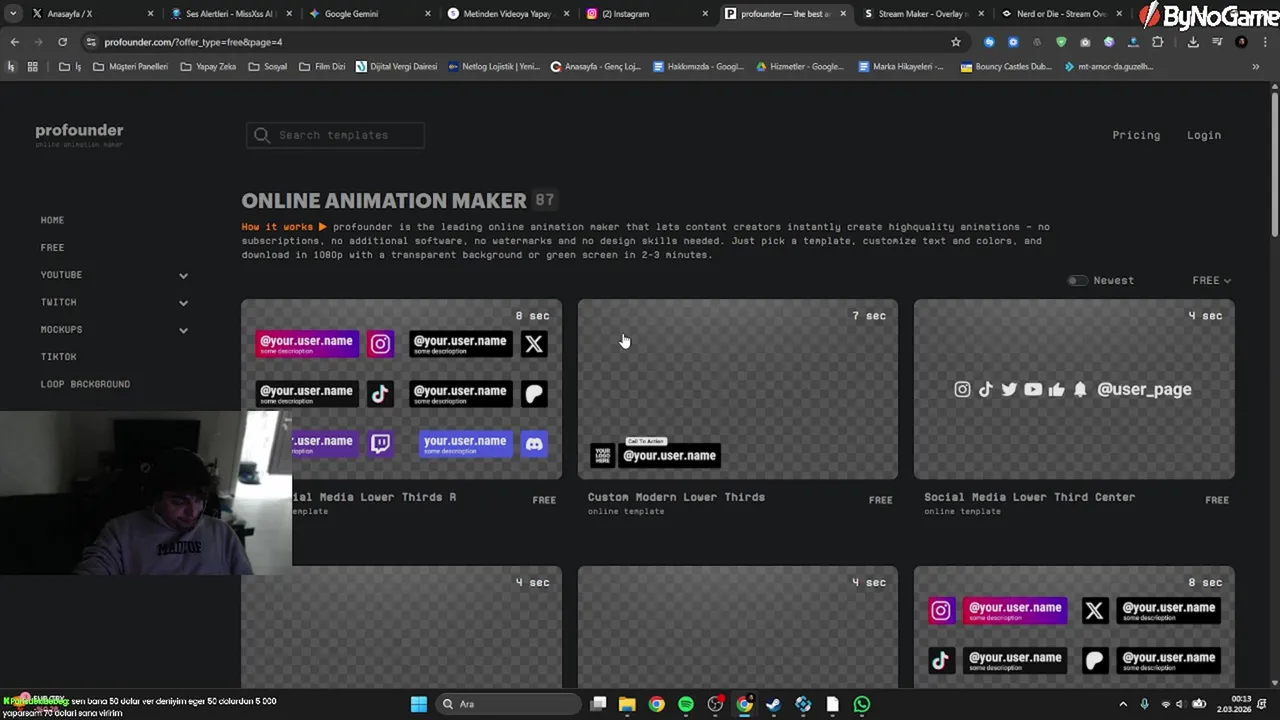Expand the MOCKUPS sidebar chevron
The image size is (1280, 720).
coord(183,329)
